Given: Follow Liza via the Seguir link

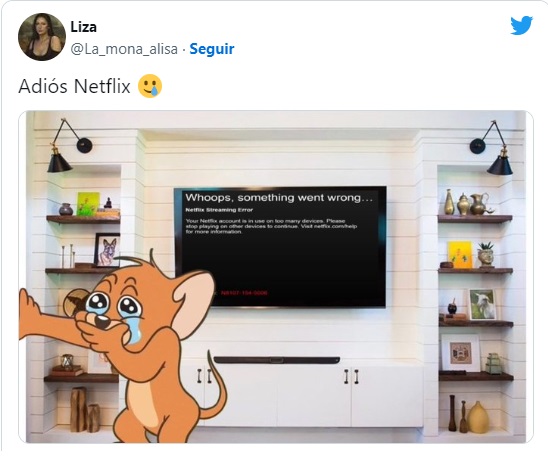Looking at the screenshot, I should point(212,49).
